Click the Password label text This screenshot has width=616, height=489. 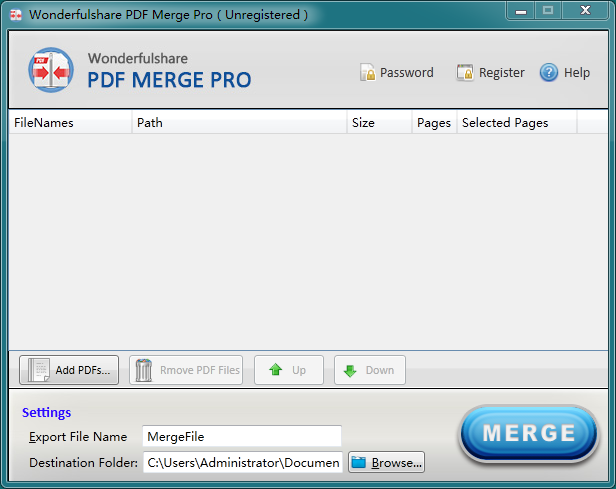coord(407,73)
